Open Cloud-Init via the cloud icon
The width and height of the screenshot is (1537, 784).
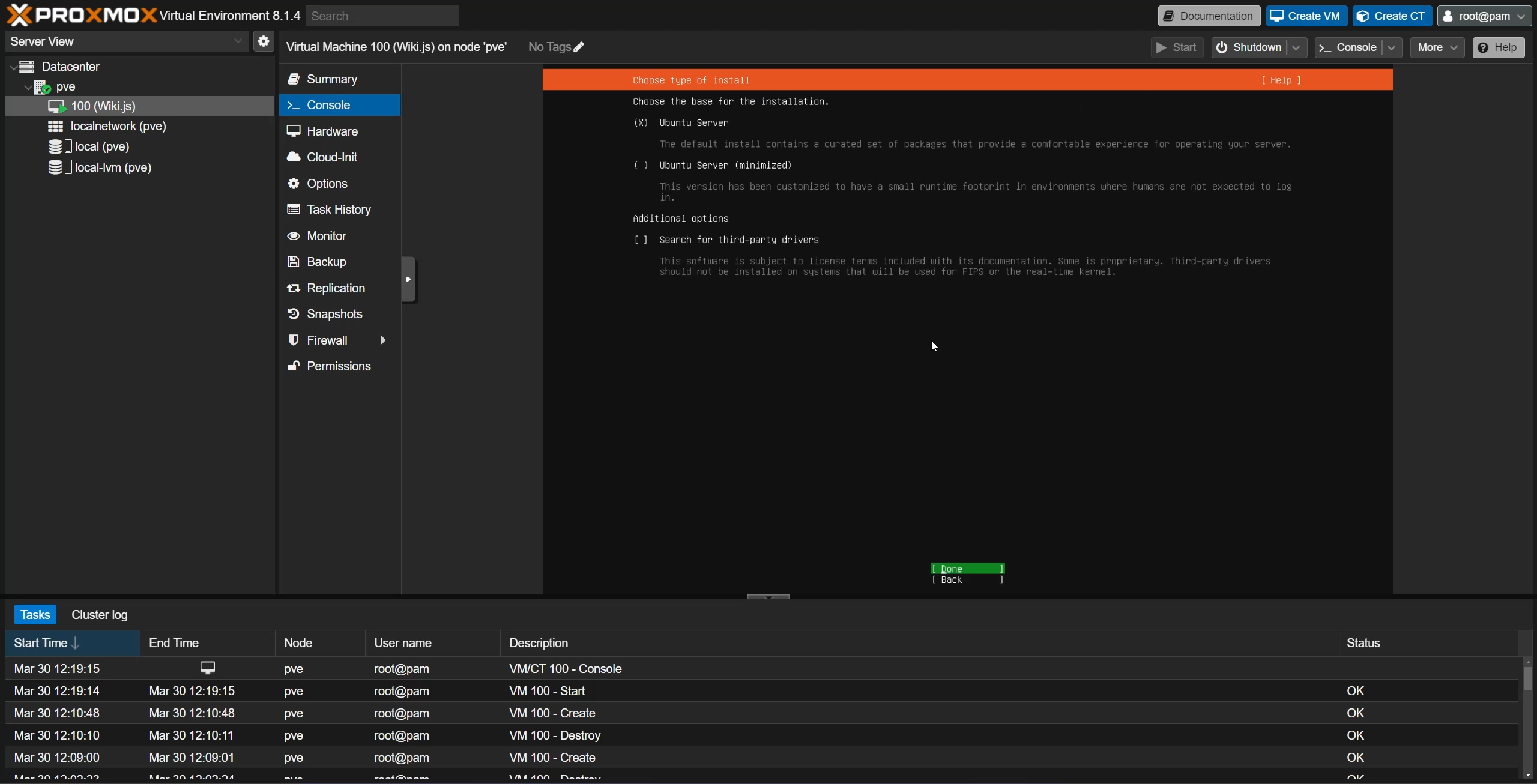(294, 157)
